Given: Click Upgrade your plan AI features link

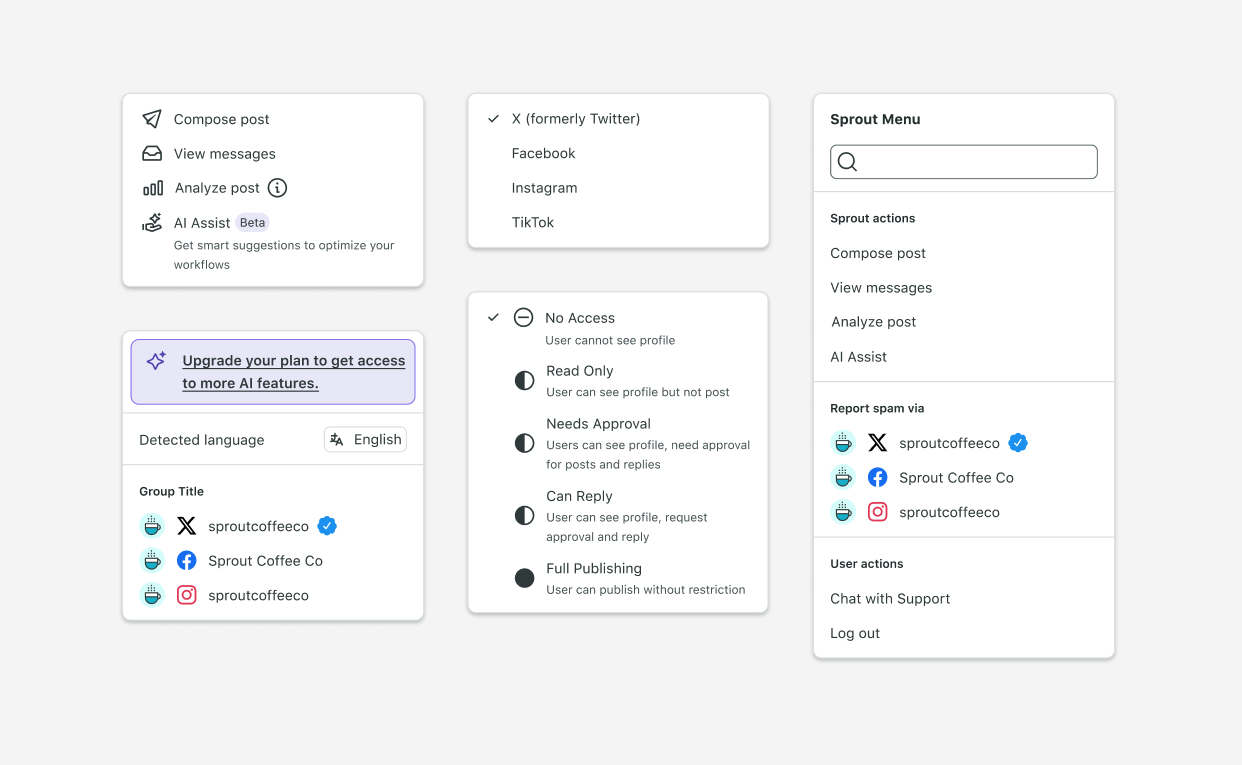Looking at the screenshot, I should click(x=294, y=372).
